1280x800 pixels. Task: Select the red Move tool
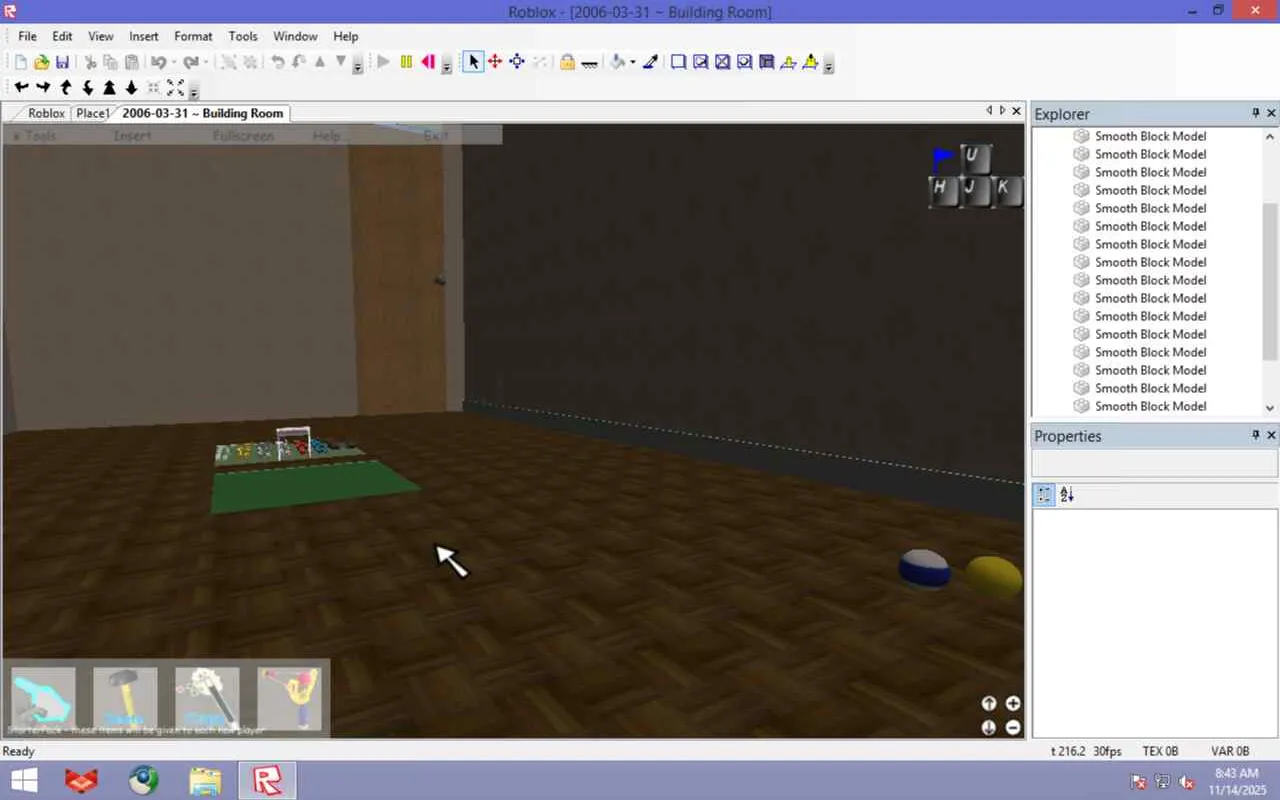495,62
